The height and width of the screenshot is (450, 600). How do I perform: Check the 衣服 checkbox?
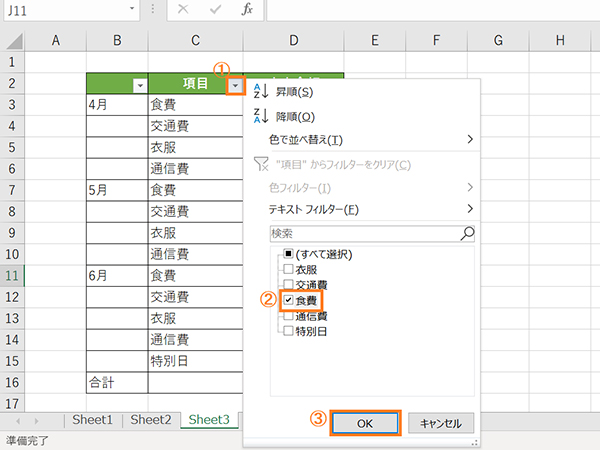coord(289,269)
